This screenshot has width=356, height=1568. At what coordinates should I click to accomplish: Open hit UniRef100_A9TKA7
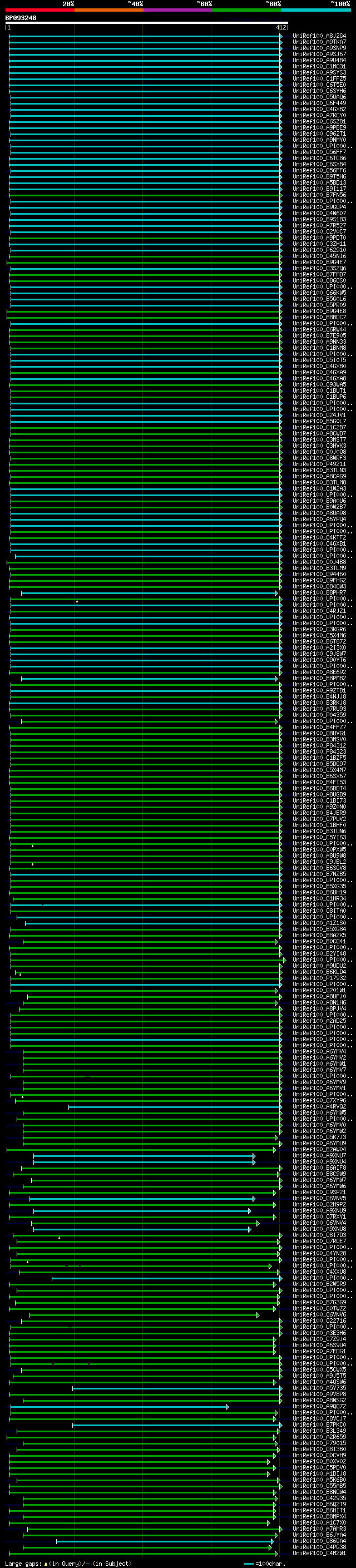[x=319, y=42]
